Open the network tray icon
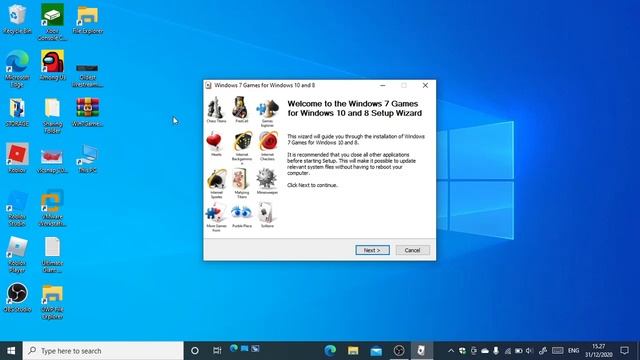 pos(507,351)
